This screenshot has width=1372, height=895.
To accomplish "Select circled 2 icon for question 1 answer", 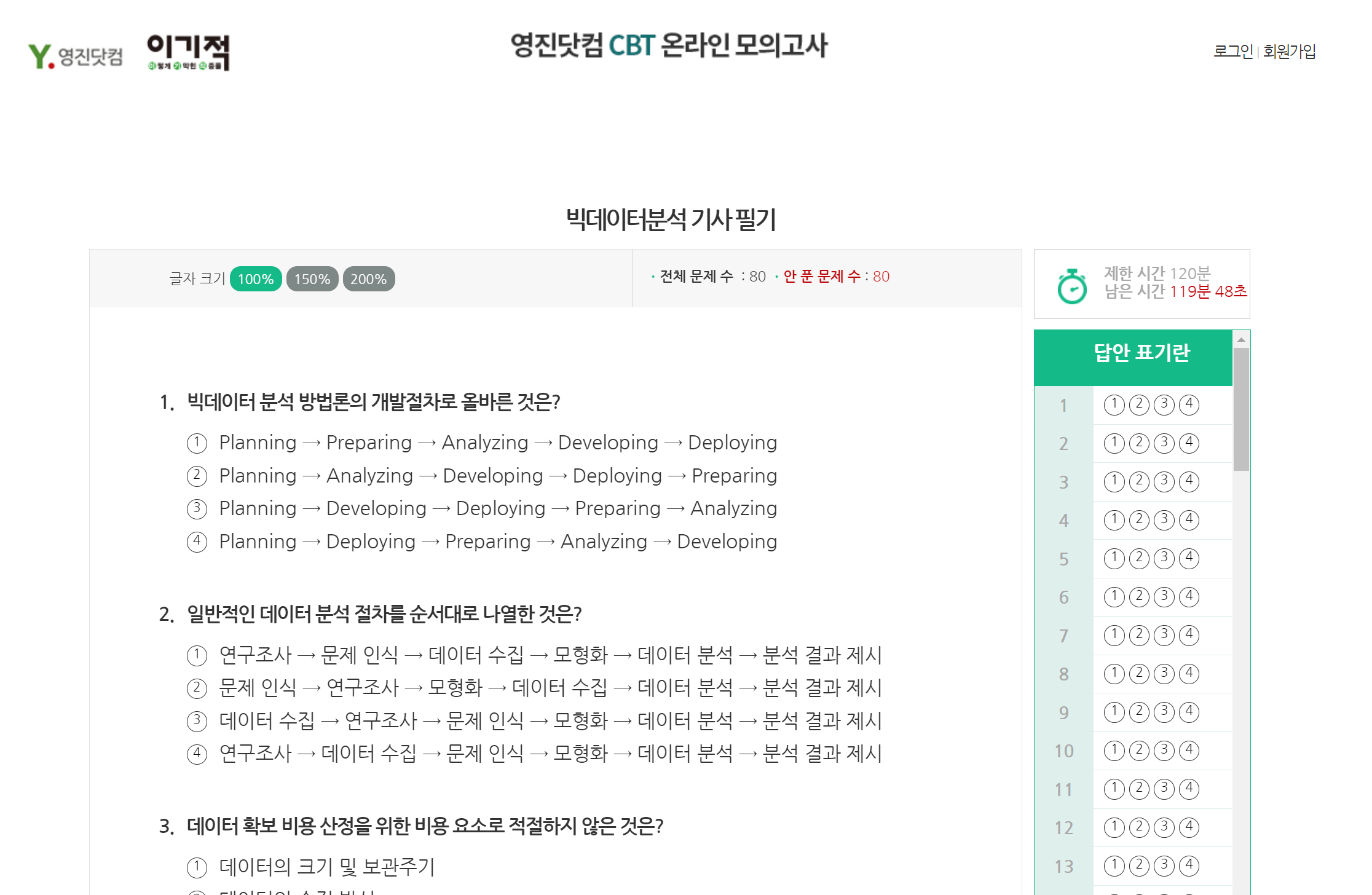I will click(197, 476).
